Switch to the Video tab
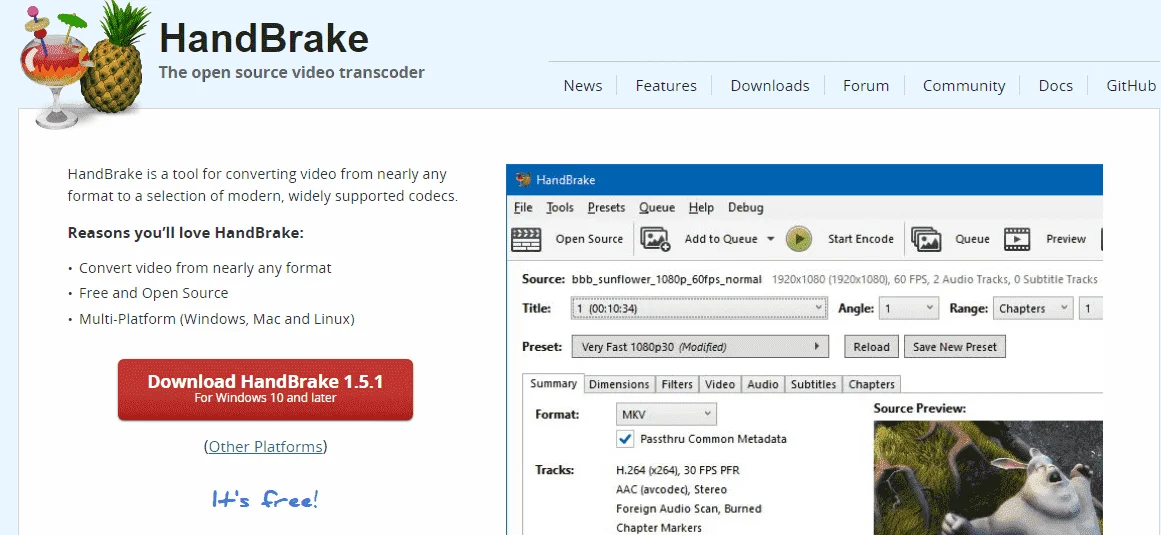This screenshot has height=535, width=1161. (x=720, y=384)
